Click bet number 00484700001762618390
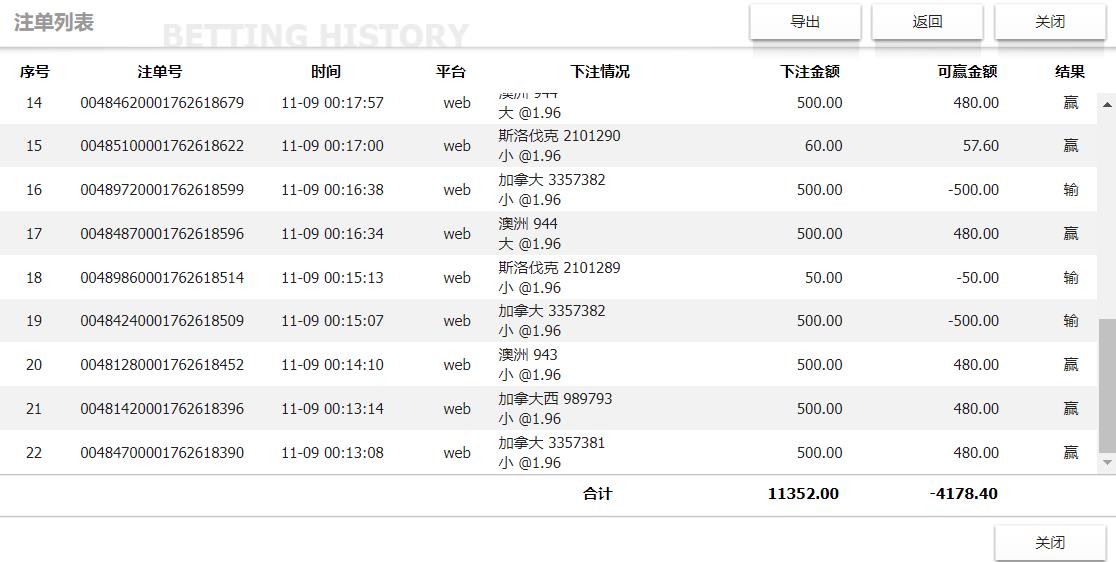 tap(162, 453)
